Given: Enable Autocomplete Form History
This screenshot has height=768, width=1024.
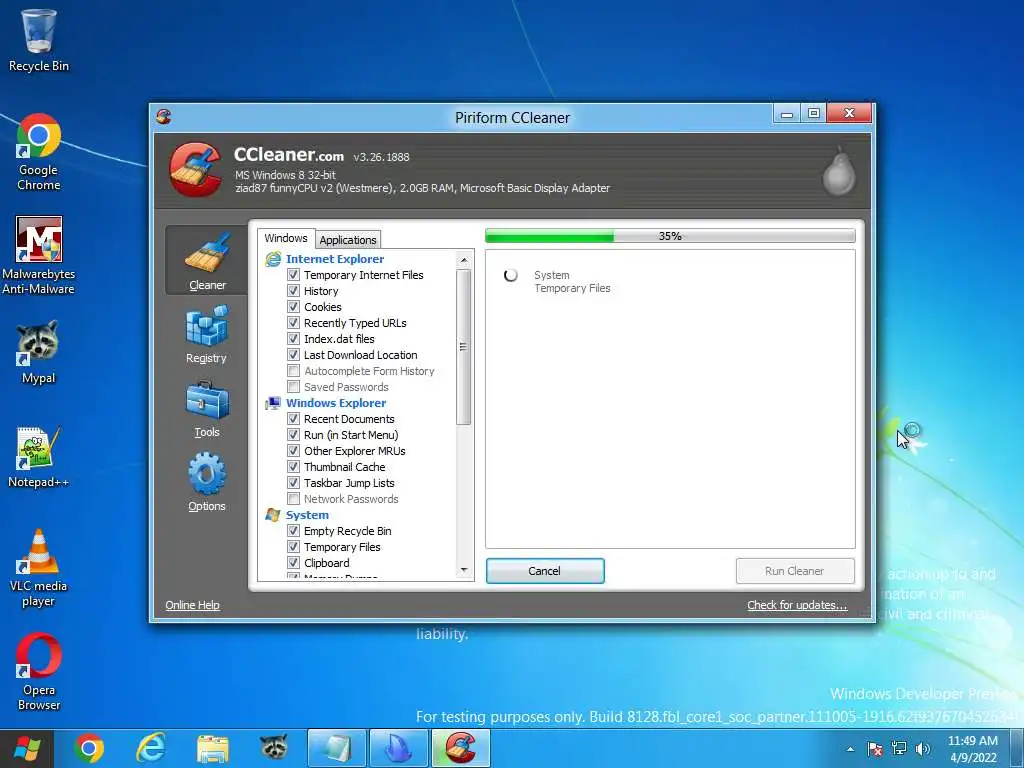Looking at the screenshot, I should click(x=293, y=371).
